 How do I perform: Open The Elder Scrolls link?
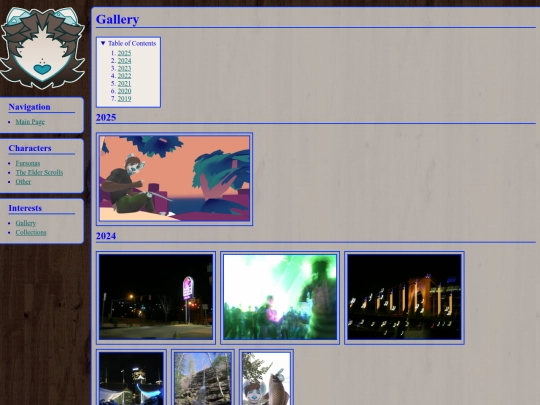39,173
